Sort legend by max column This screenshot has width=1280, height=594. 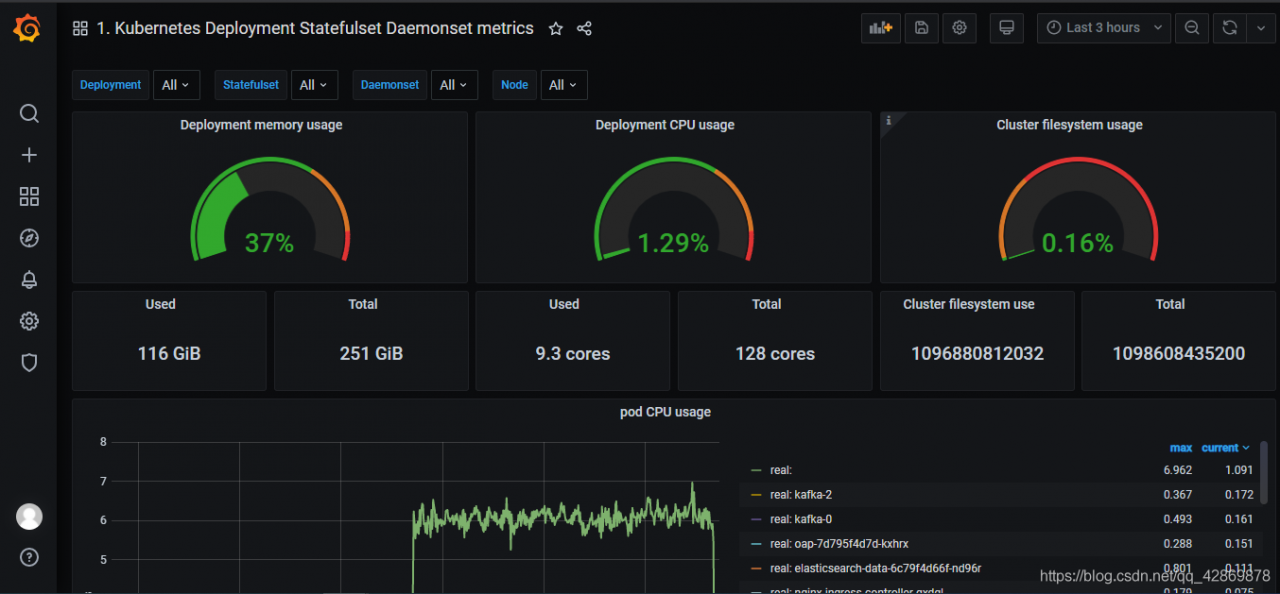pyautogui.click(x=1181, y=448)
